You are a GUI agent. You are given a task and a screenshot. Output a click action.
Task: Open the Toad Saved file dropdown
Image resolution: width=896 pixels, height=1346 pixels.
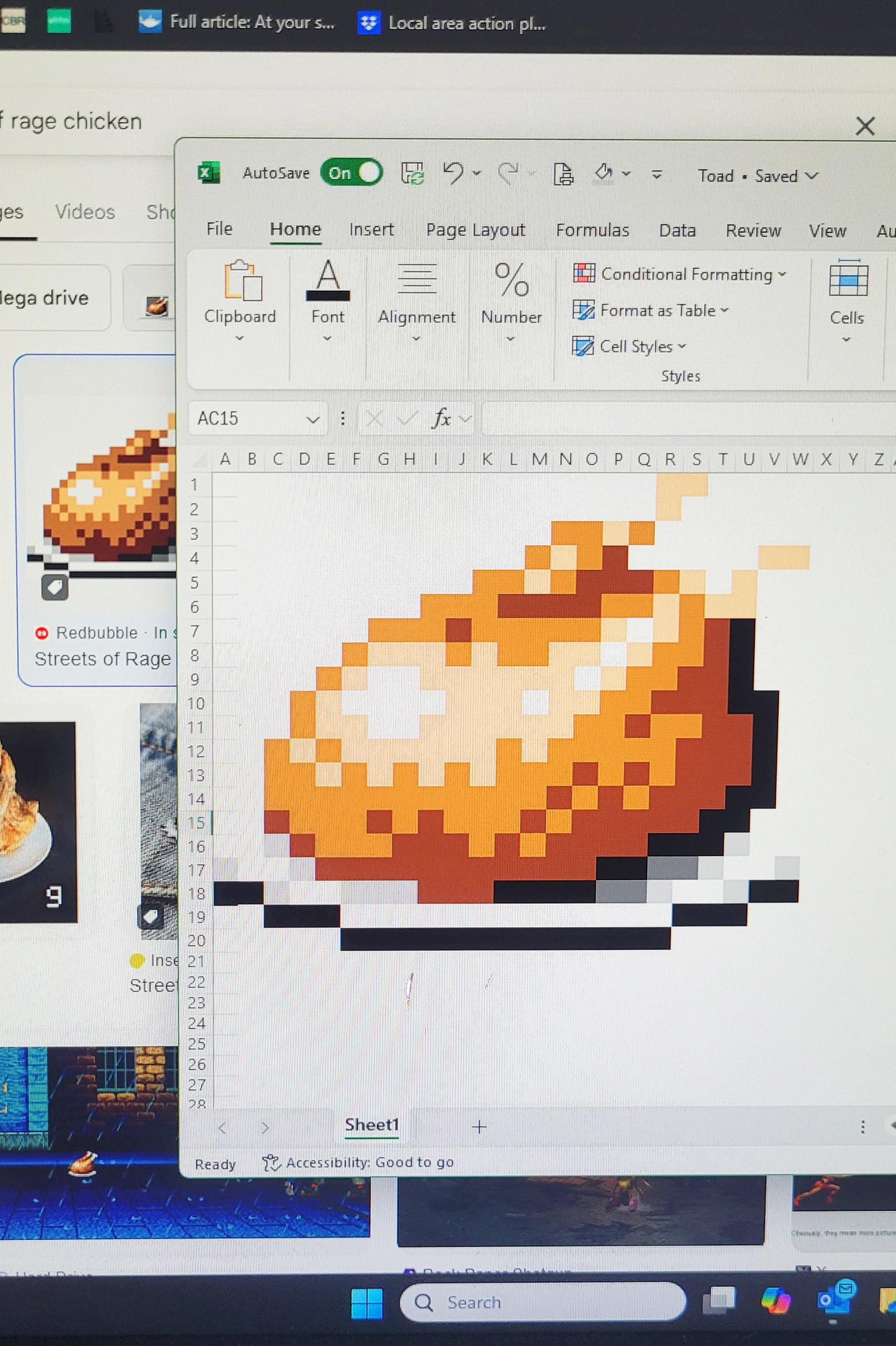[x=758, y=176]
